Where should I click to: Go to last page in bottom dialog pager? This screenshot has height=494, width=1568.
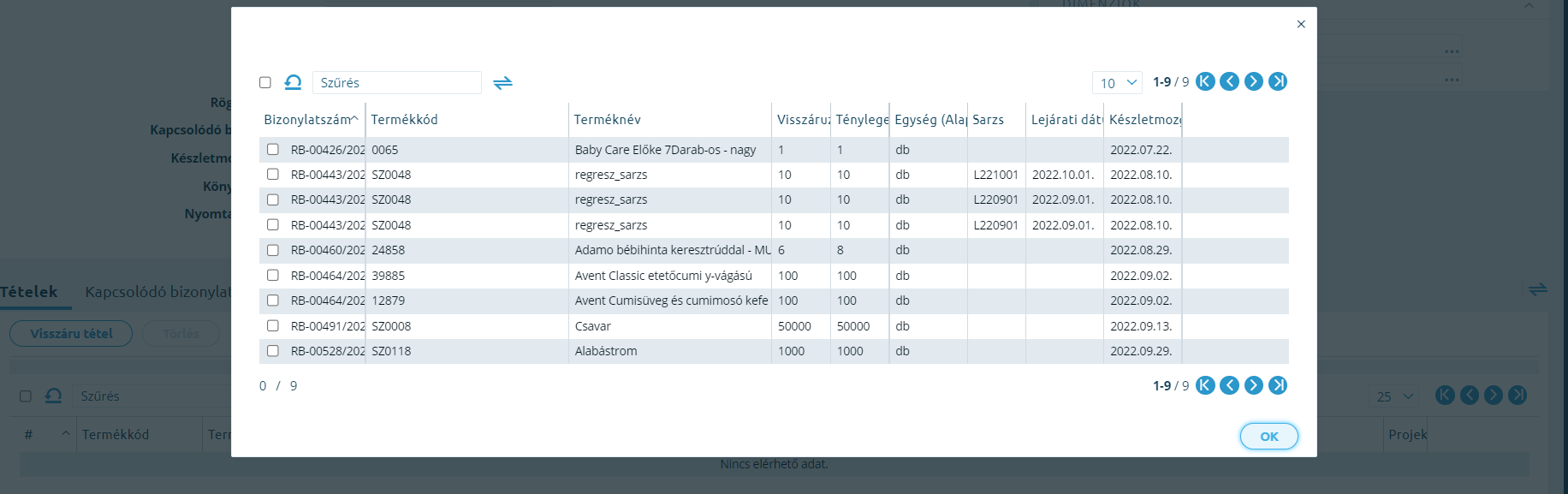pyautogui.click(x=1278, y=385)
